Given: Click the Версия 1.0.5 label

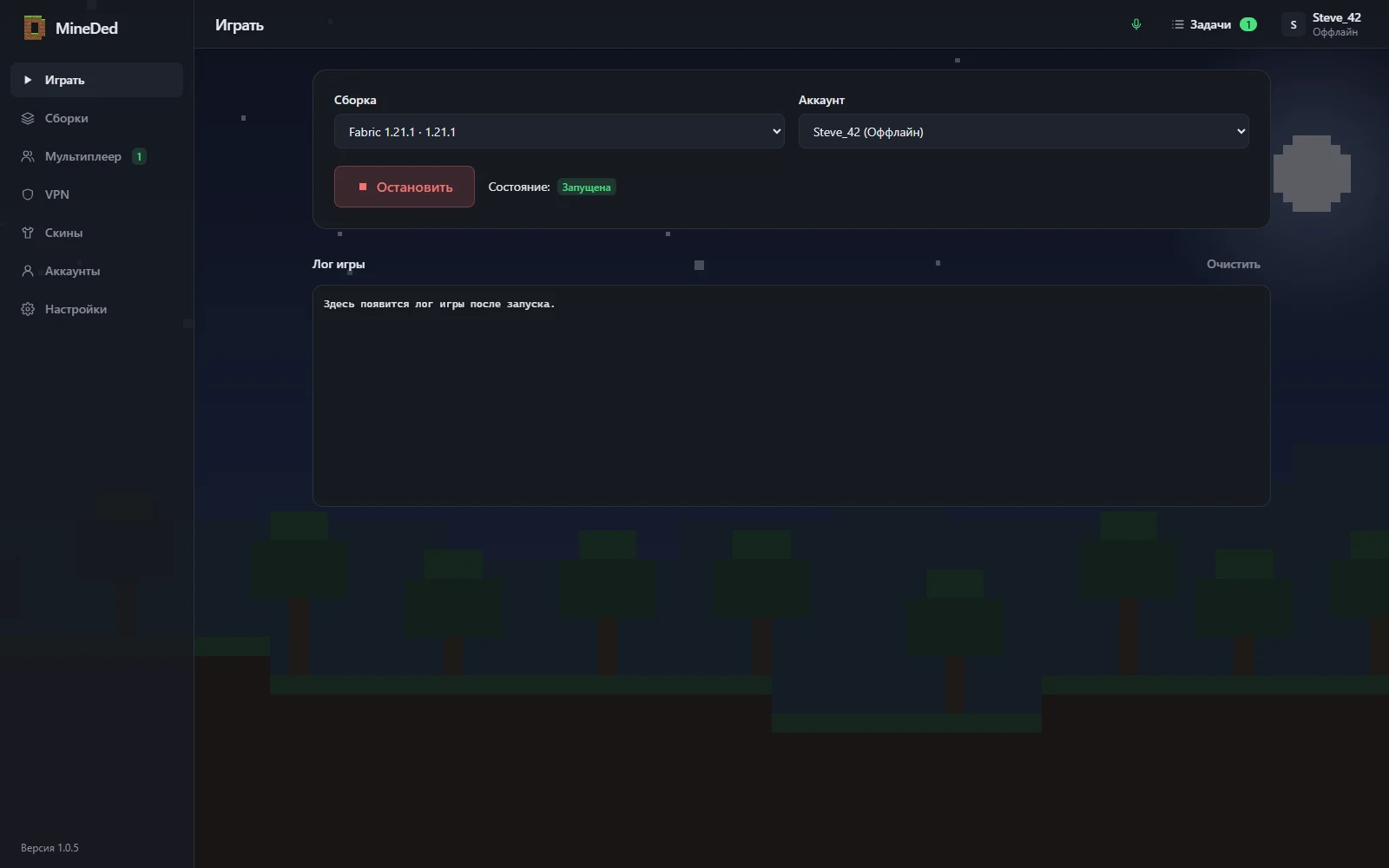Looking at the screenshot, I should pyautogui.click(x=49, y=848).
